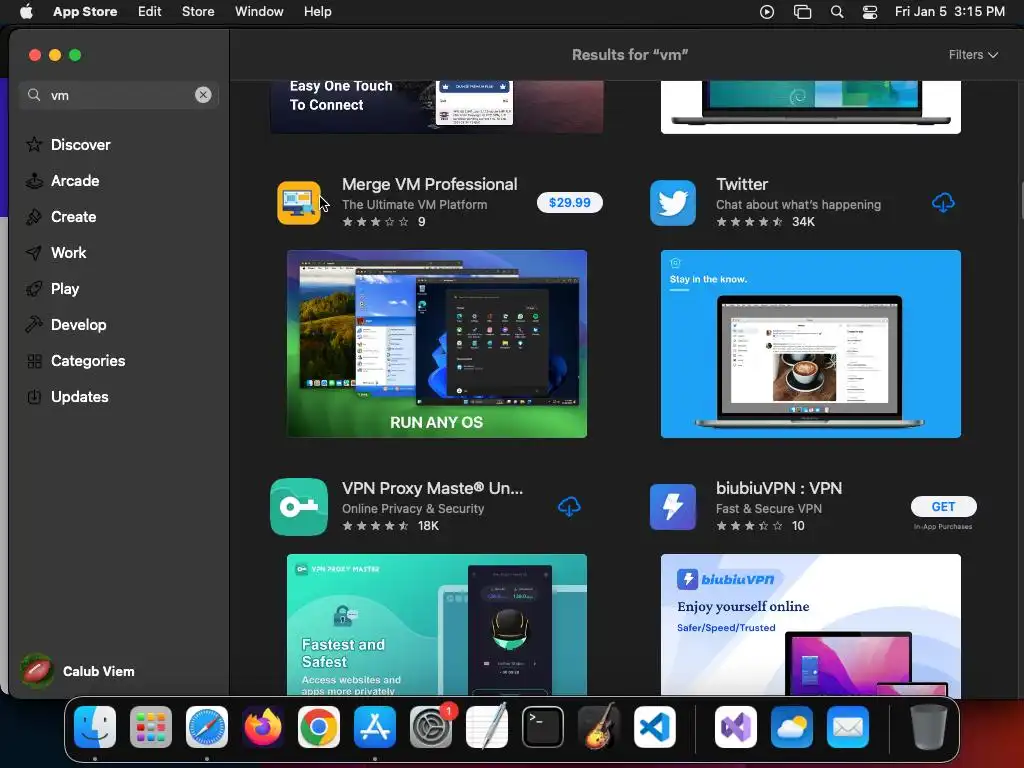The height and width of the screenshot is (768, 1024).
Task: Open Spotlight search in menu bar
Action: coord(837,12)
